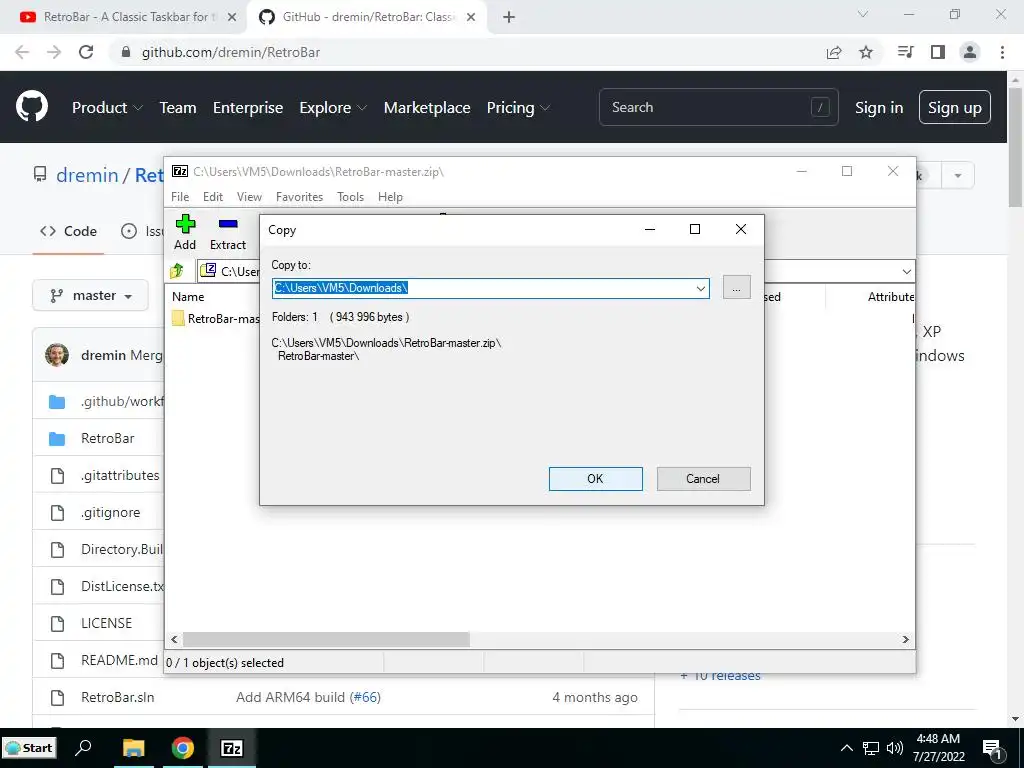Click Chrome icon in taskbar
The width and height of the screenshot is (1024, 768).
183,748
